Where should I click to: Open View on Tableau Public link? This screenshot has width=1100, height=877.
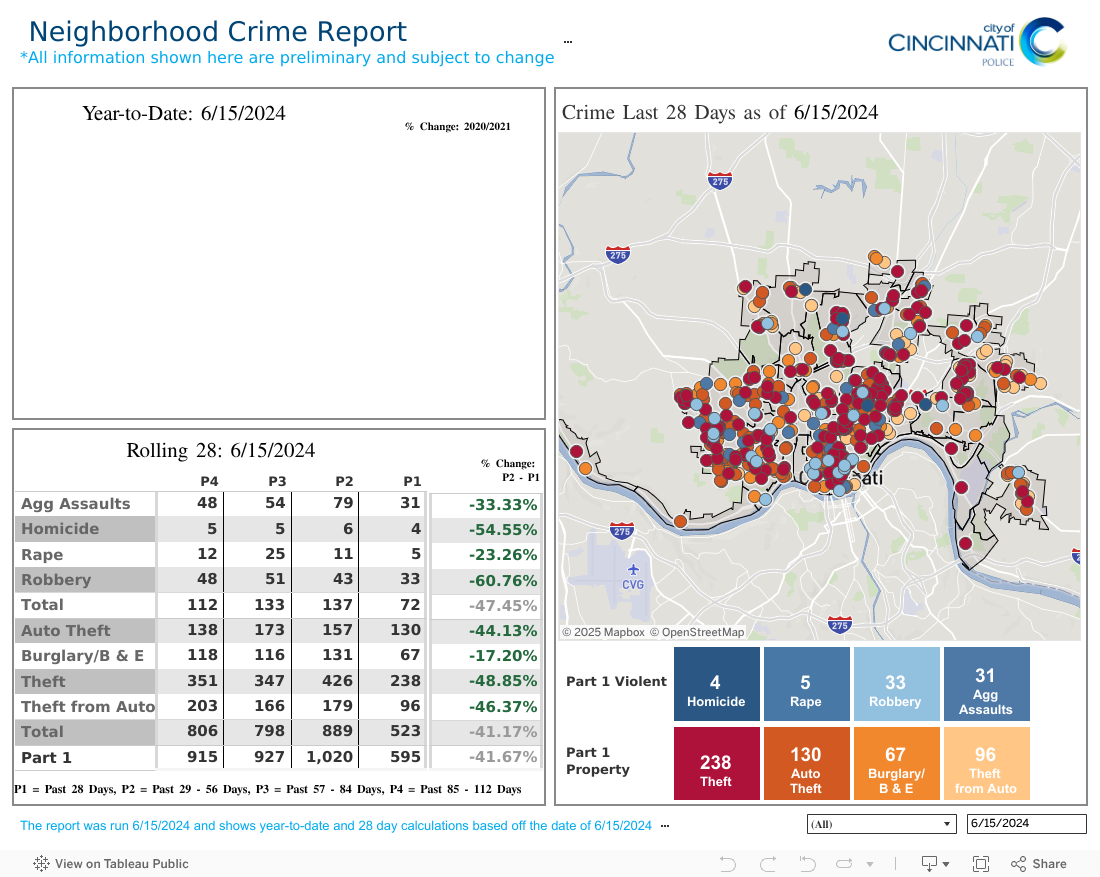[x=121, y=864]
